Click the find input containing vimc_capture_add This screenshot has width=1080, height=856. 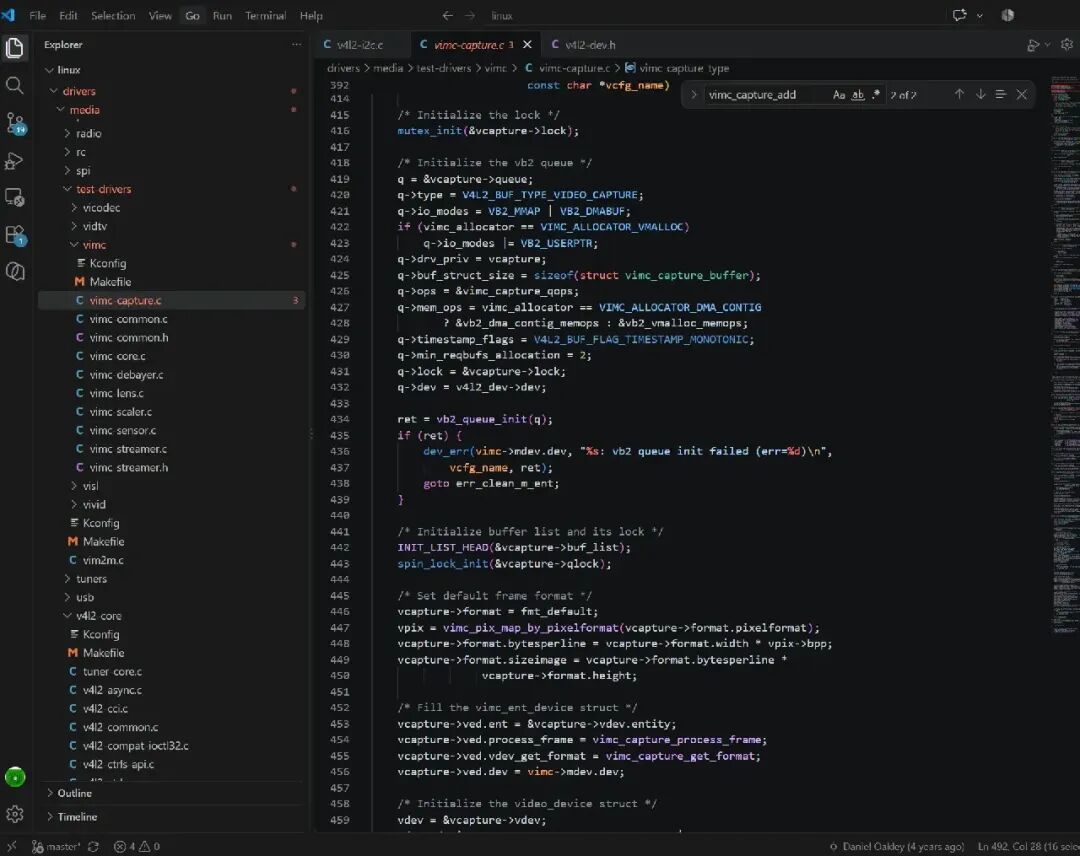pos(767,95)
